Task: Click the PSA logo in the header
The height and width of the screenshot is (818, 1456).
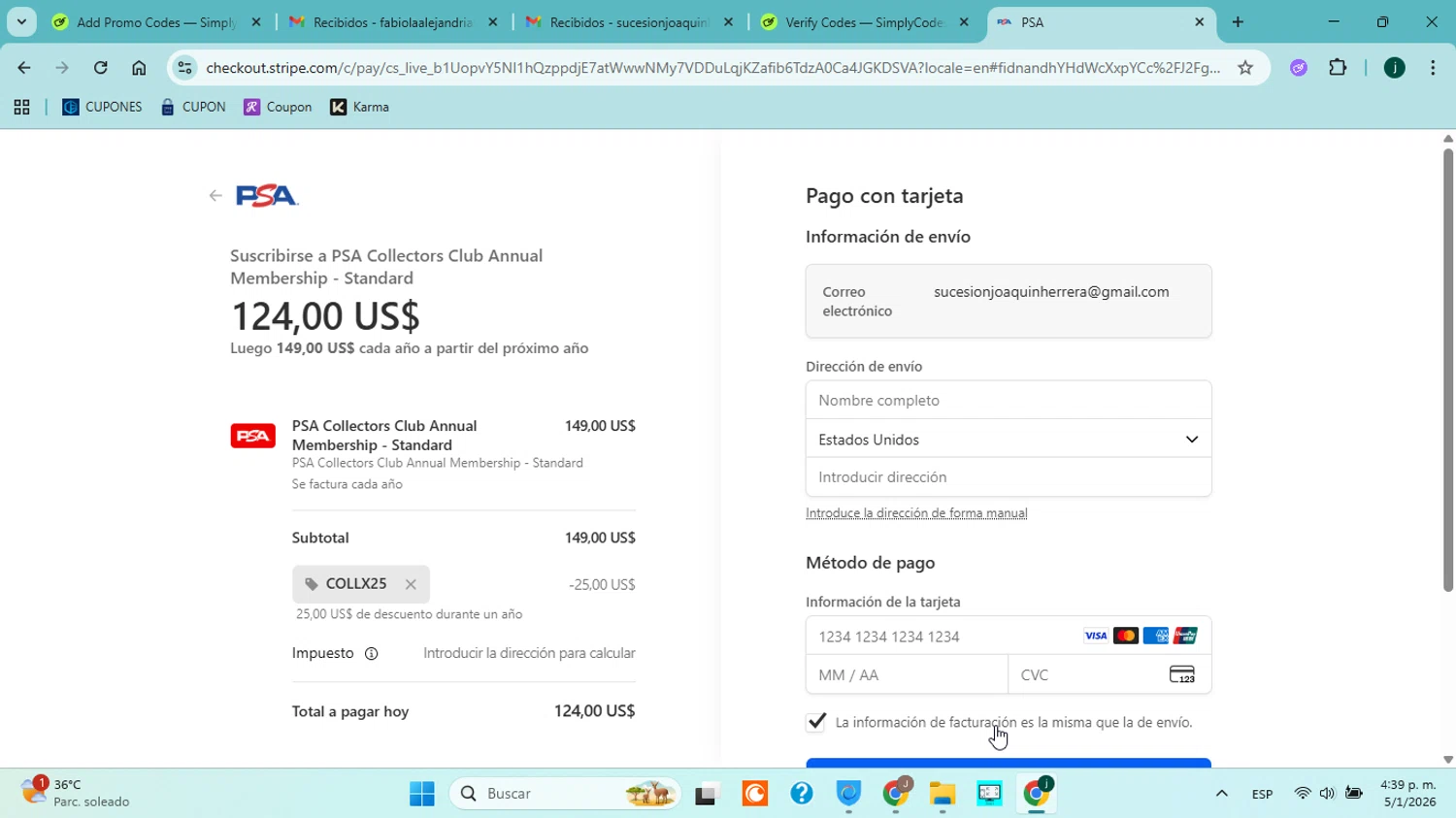Action: [267, 196]
